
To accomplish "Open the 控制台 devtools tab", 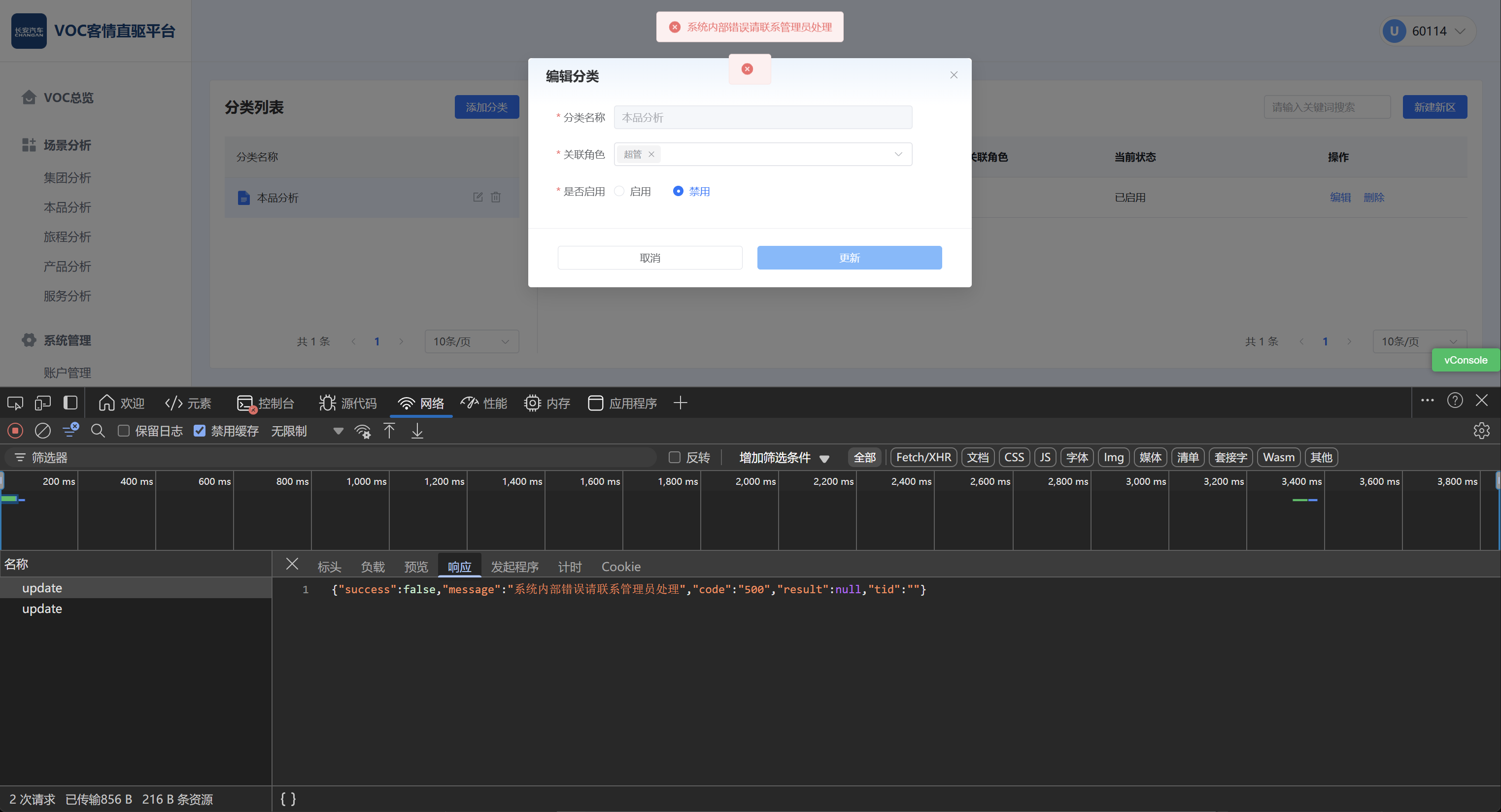I will click(x=266, y=403).
